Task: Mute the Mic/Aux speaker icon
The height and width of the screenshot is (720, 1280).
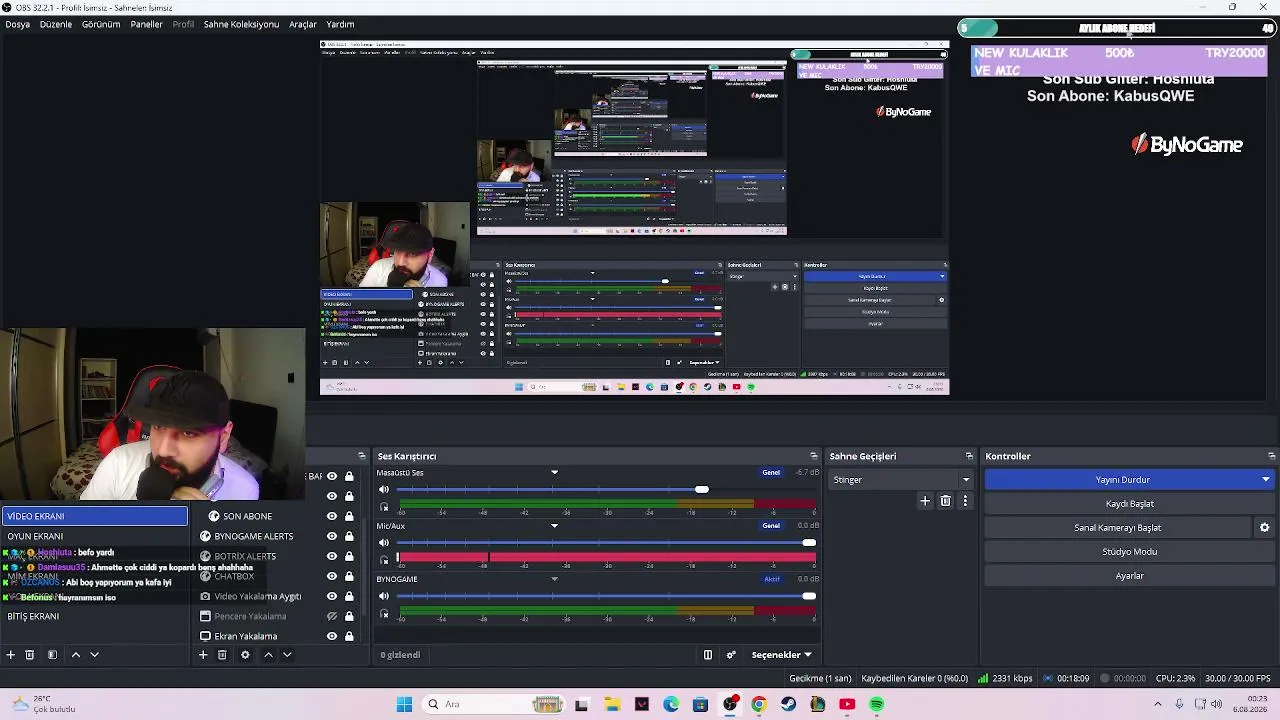Action: tap(384, 543)
